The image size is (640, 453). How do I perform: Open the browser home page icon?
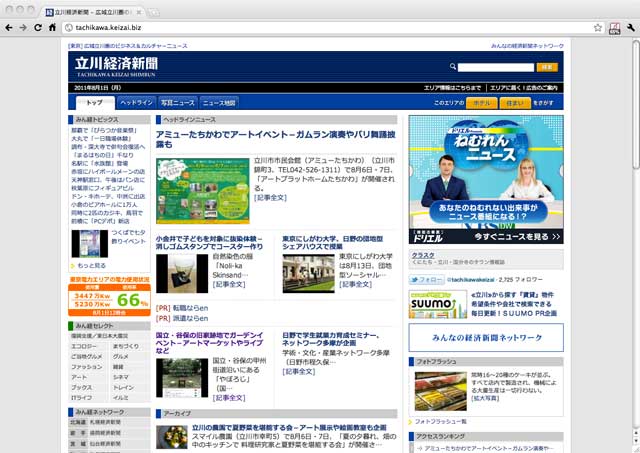(52, 27)
